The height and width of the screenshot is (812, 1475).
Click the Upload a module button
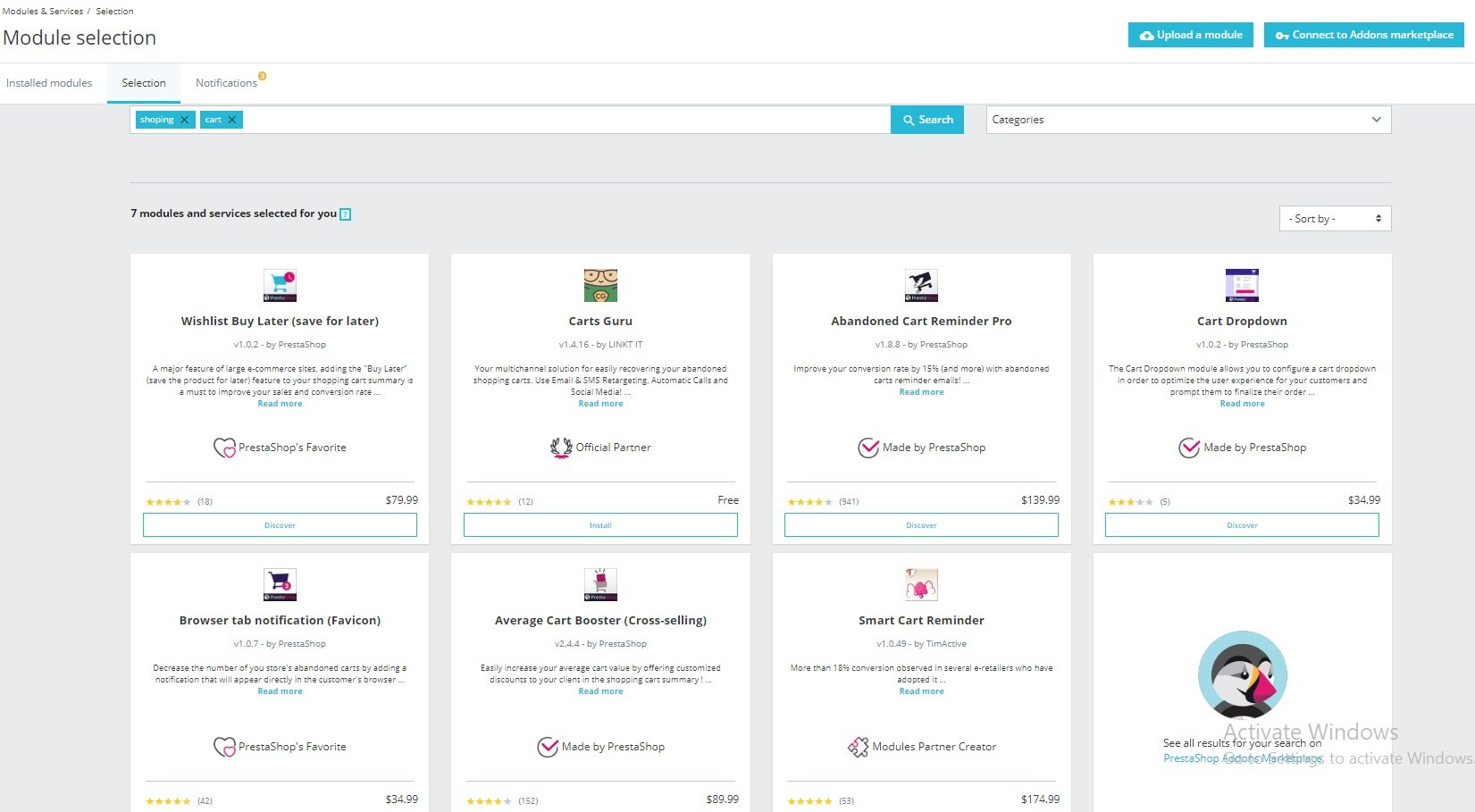(x=1191, y=35)
